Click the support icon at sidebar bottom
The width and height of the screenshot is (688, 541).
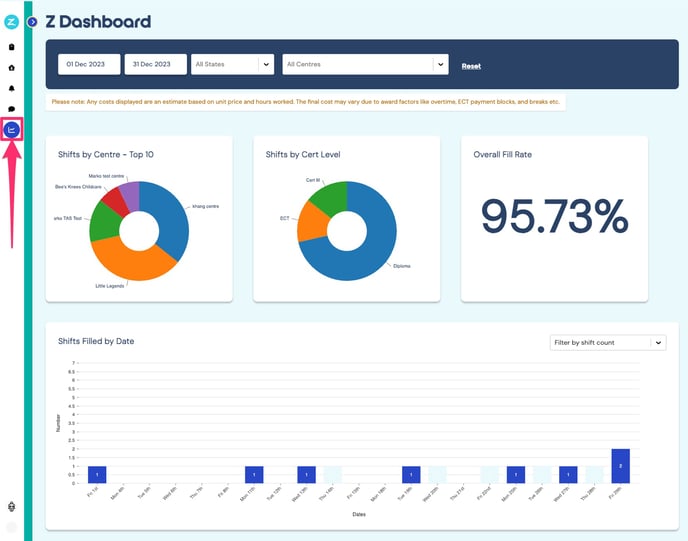pos(12,506)
